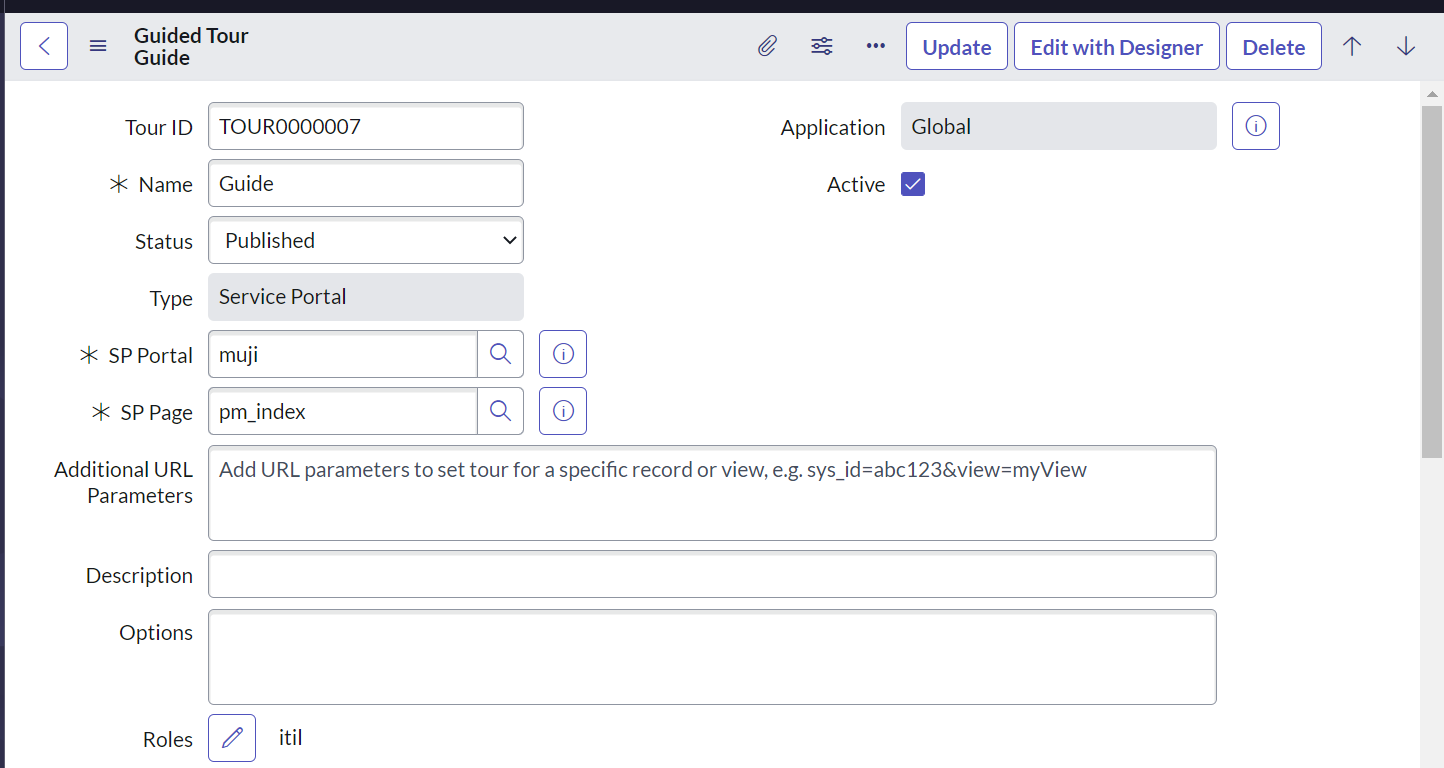1444x768 pixels.
Task: Click the Status label
Action: (164, 241)
